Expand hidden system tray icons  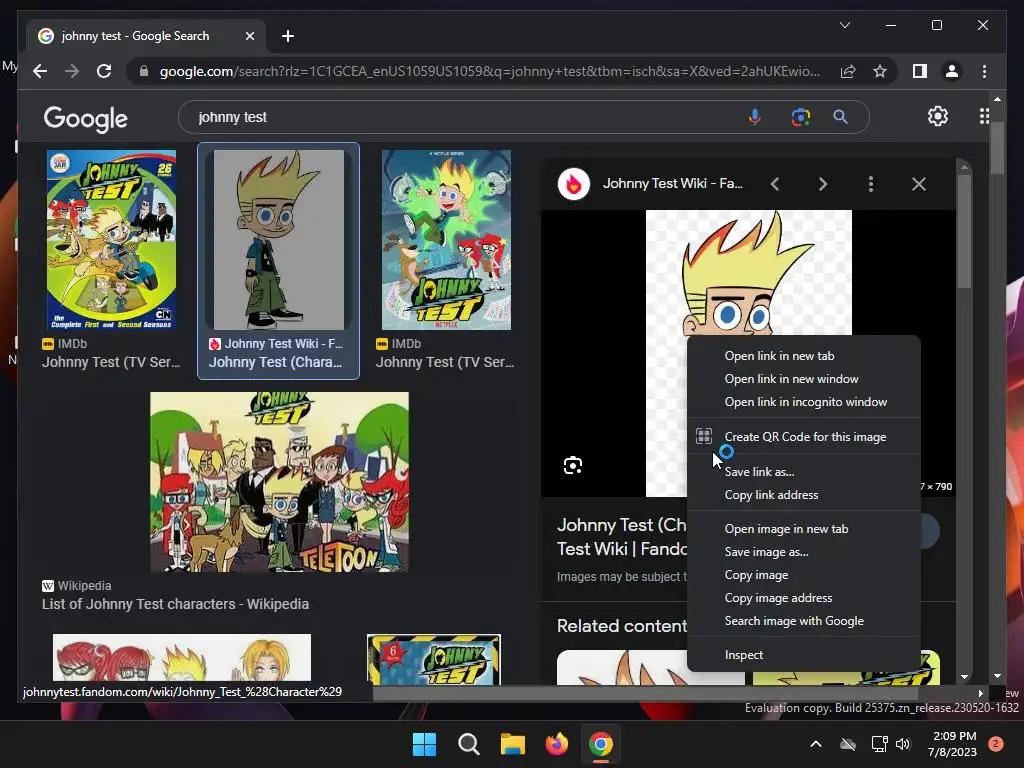(816, 744)
